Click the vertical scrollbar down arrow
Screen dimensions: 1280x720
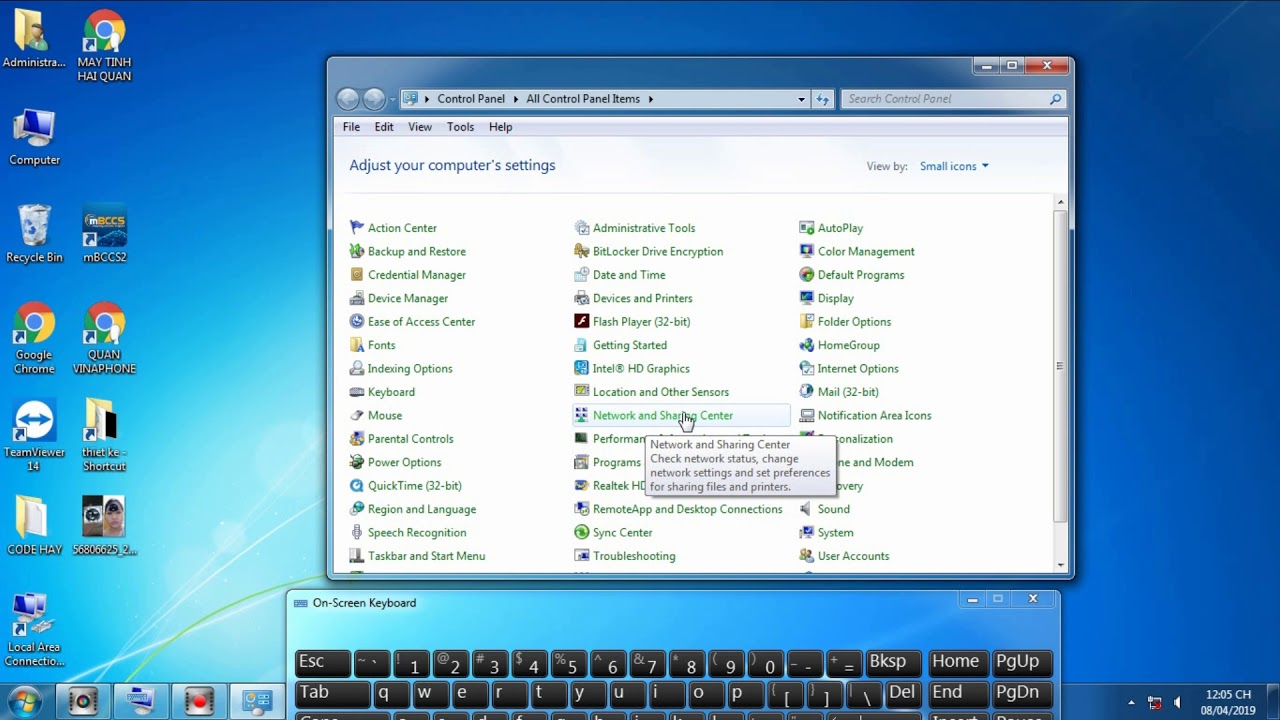point(1061,565)
